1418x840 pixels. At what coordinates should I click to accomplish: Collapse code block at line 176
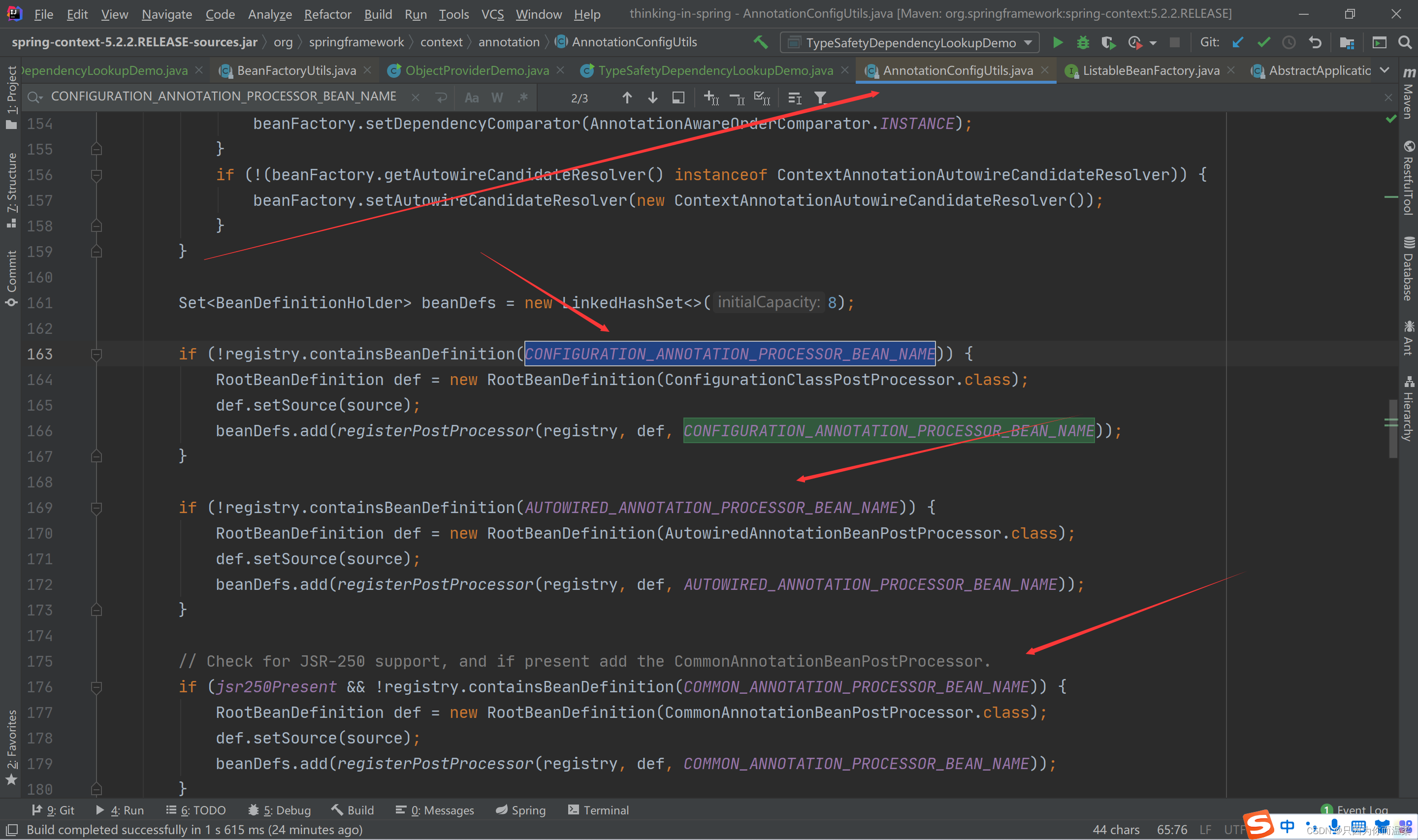tap(96, 688)
